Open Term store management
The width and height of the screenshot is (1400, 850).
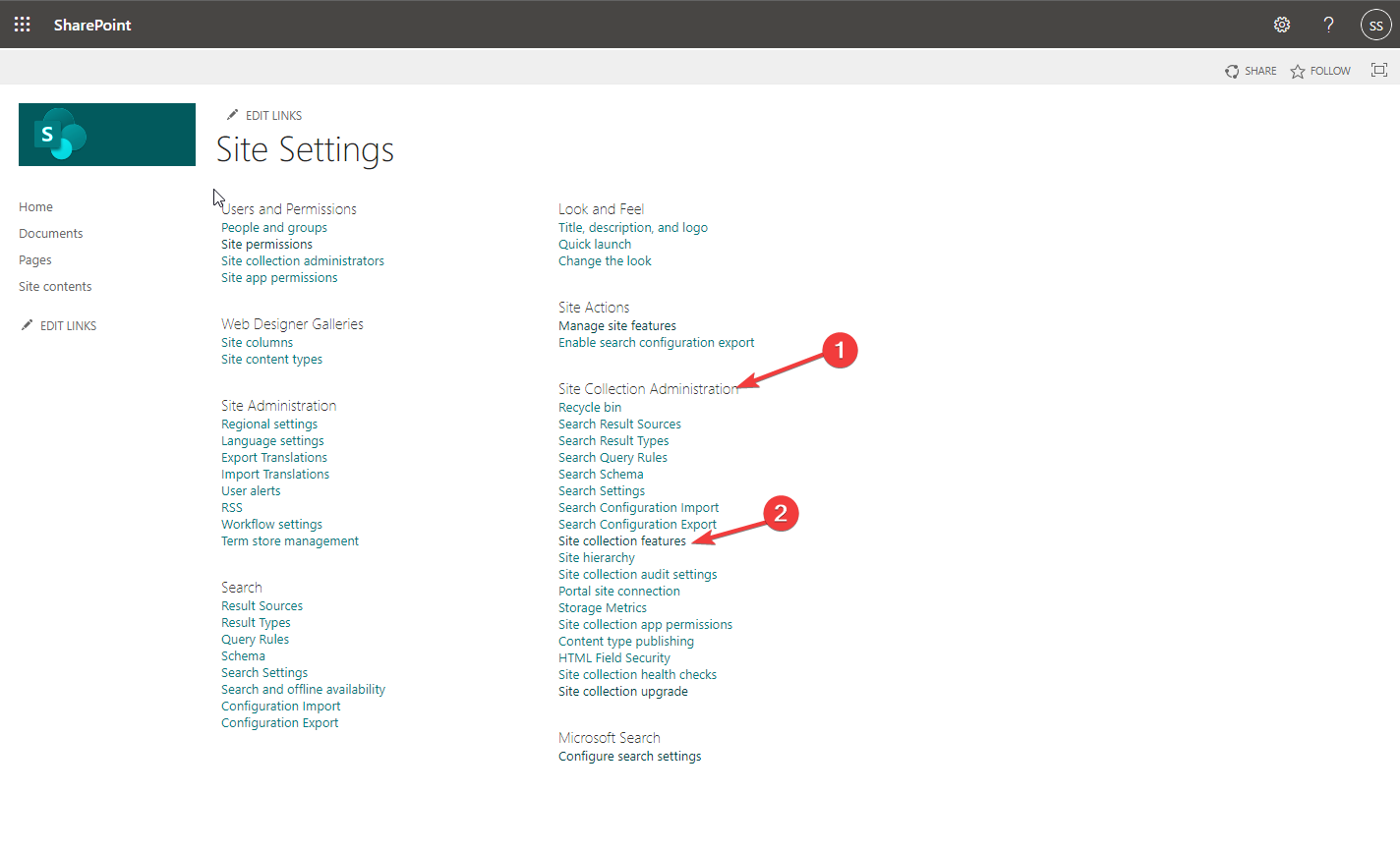pyautogui.click(x=290, y=540)
